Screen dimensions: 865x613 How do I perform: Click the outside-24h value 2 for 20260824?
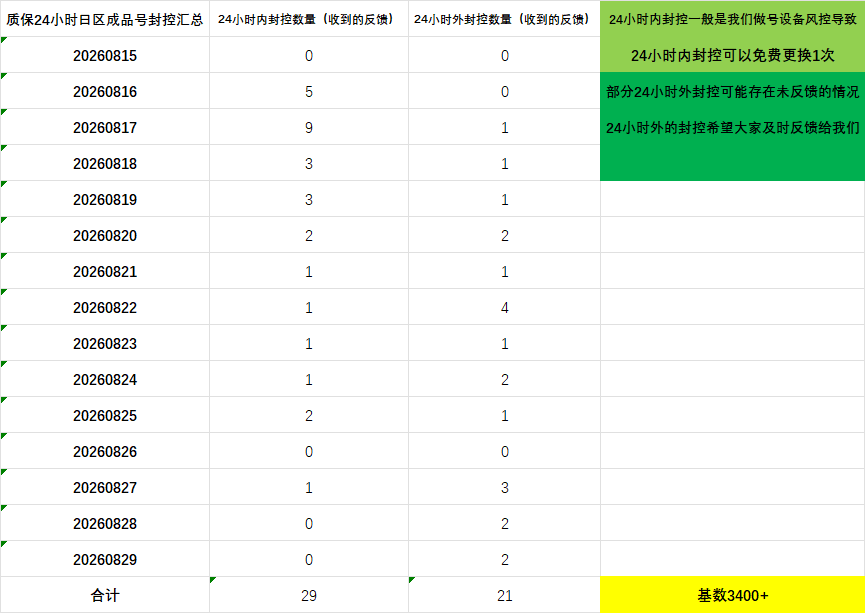point(504,379)
